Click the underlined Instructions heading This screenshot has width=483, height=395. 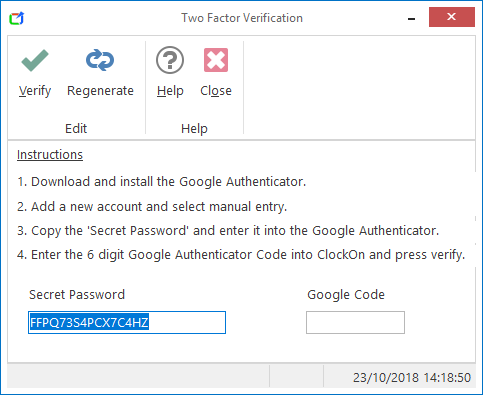click(x=50, y=155)
